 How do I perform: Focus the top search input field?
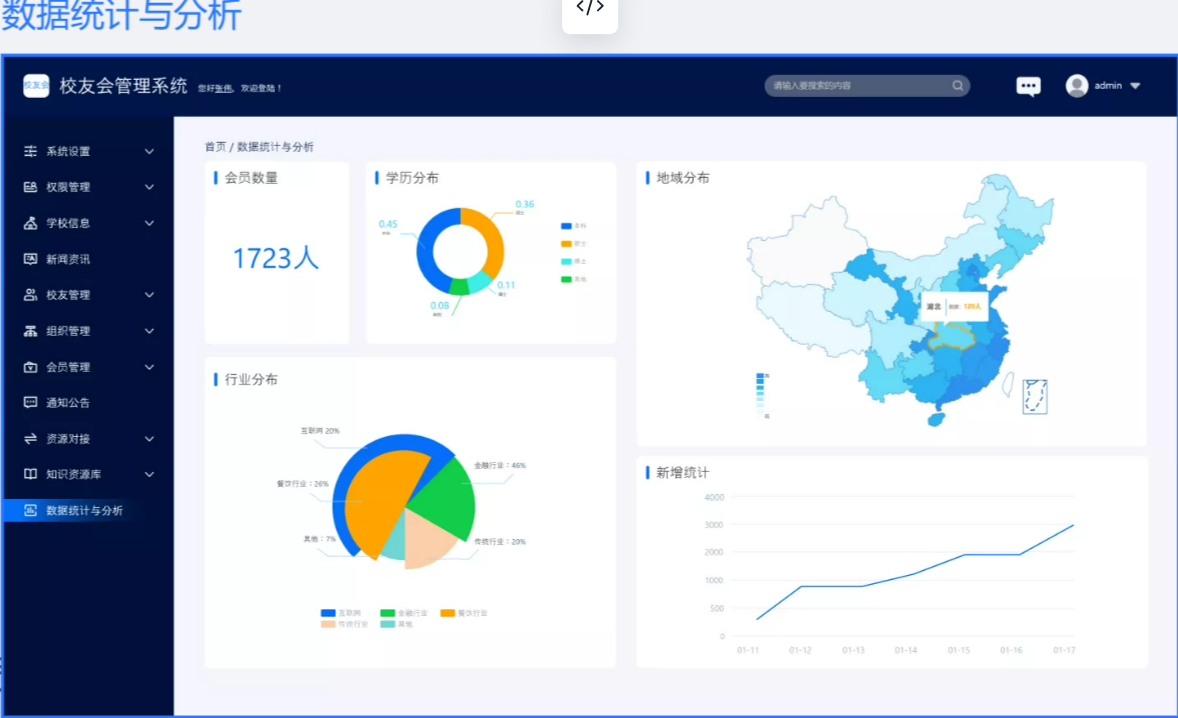[855, 86]
